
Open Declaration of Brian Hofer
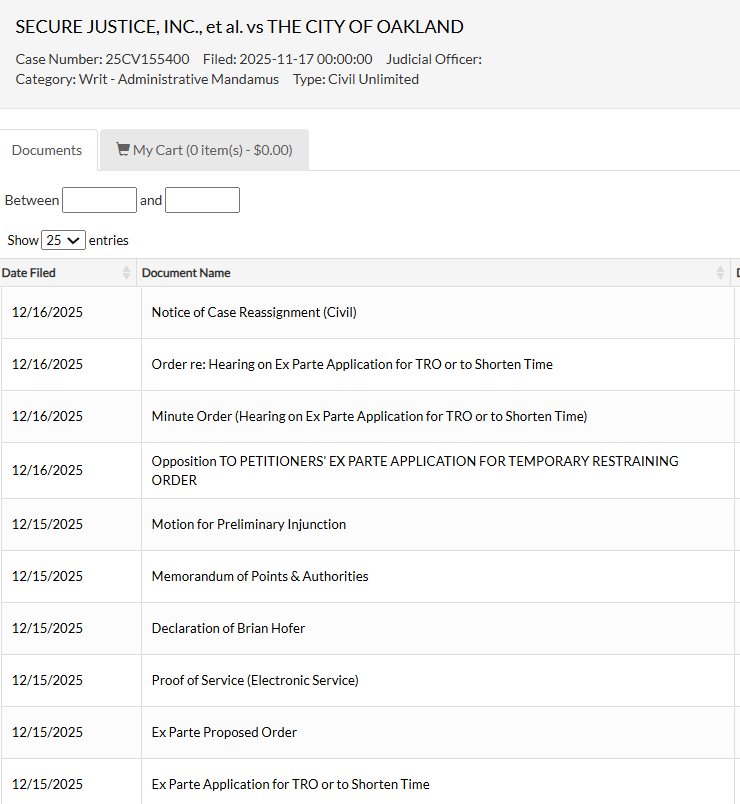pyautogui.click(x=228, y=628)
